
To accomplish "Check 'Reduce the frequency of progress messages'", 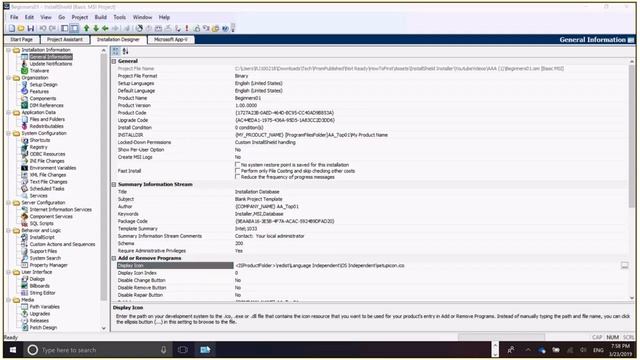I will [x=238, y=177].
